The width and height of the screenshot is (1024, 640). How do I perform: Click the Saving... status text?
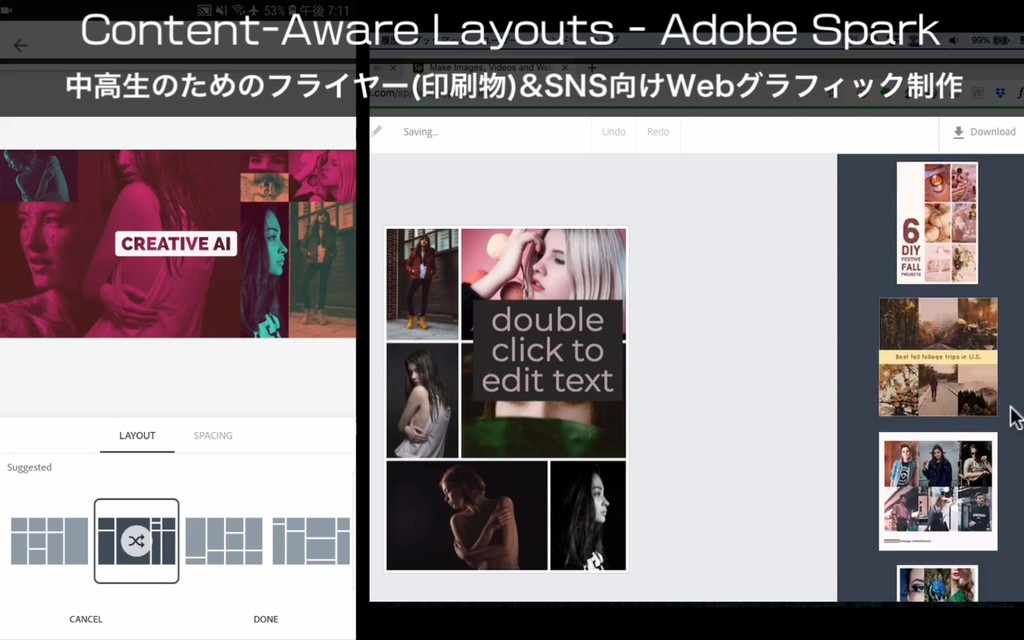coord(421,131)
